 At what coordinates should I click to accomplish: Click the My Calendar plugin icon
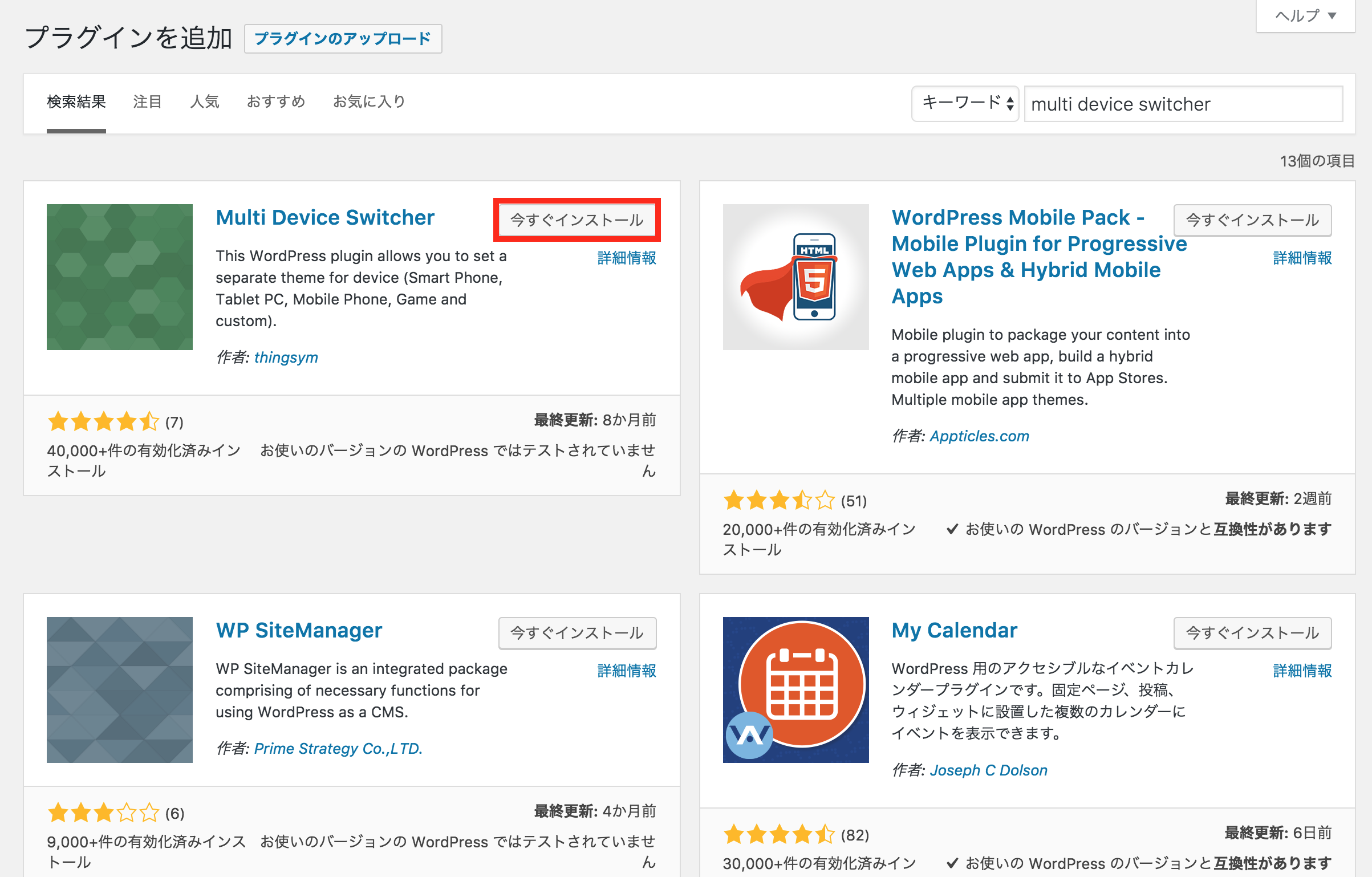coord(795,690)
